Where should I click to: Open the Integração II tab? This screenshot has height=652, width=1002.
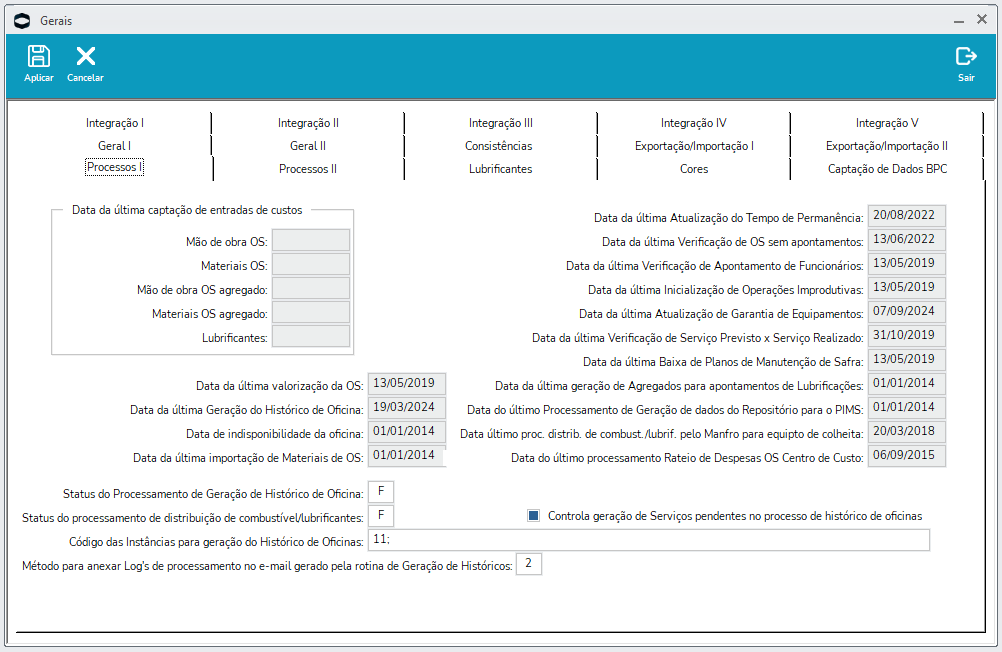[x=308, y=123]
